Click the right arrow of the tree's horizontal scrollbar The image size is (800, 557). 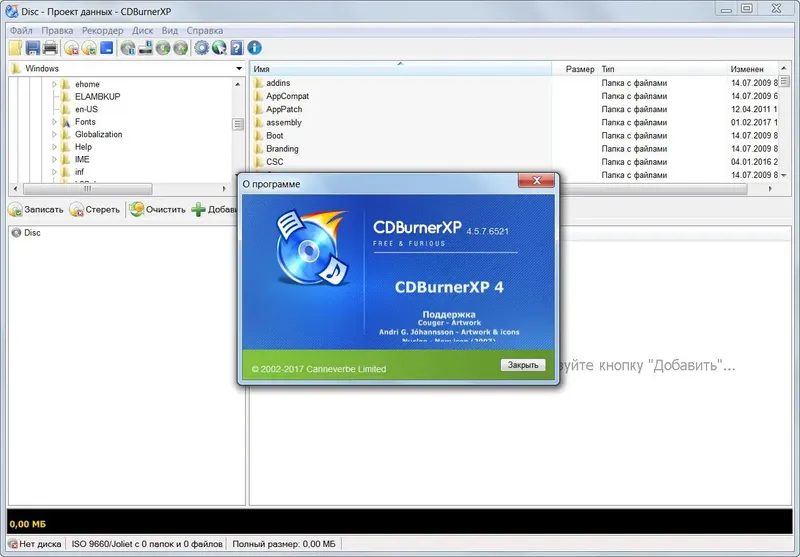click(x=224, y=189)
